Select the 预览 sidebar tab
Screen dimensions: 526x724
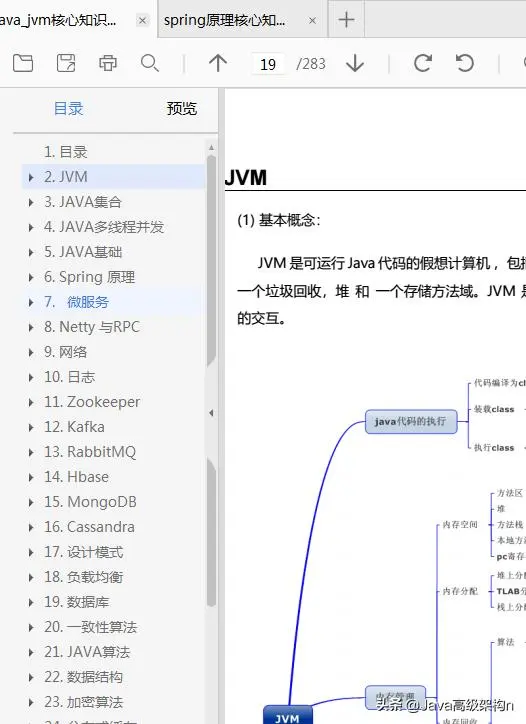pos(181,109)
